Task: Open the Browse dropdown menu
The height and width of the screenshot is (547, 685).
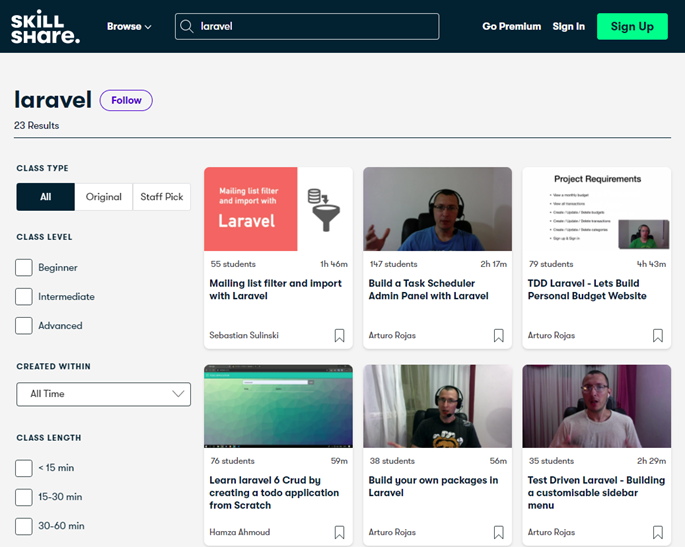Action: tap(129, 27)
